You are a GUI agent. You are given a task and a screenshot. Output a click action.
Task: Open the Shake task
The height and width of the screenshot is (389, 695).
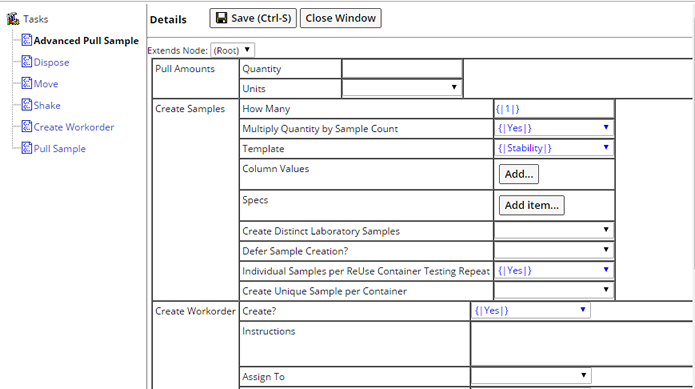click(x=47, y=105)
